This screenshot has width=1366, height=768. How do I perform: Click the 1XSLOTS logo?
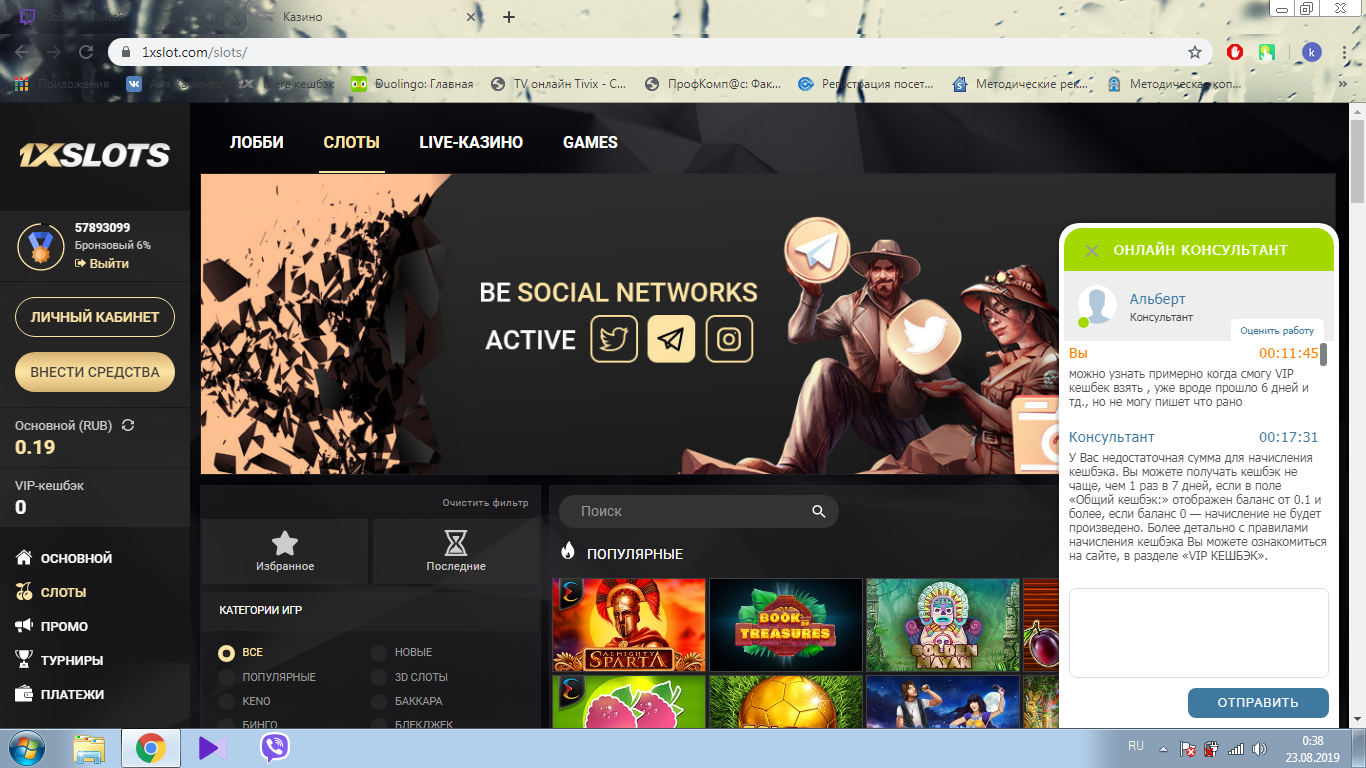95,155
